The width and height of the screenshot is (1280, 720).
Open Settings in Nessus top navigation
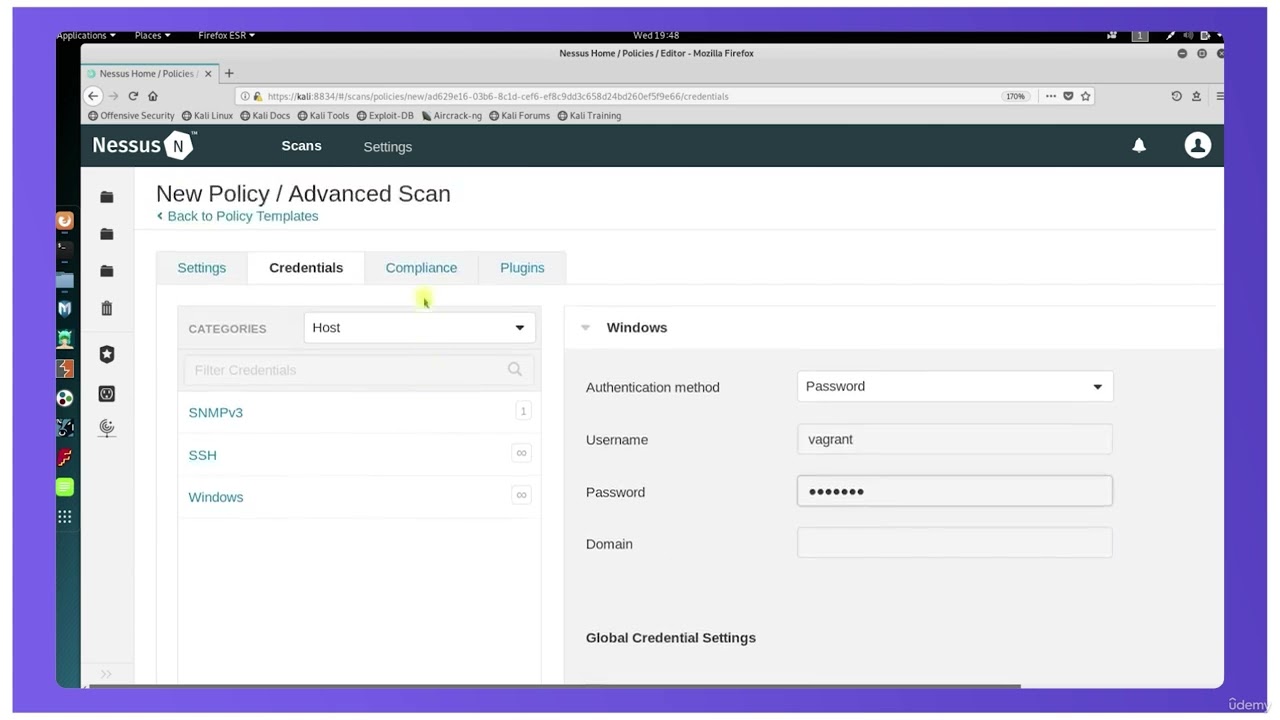click(388, 147)
